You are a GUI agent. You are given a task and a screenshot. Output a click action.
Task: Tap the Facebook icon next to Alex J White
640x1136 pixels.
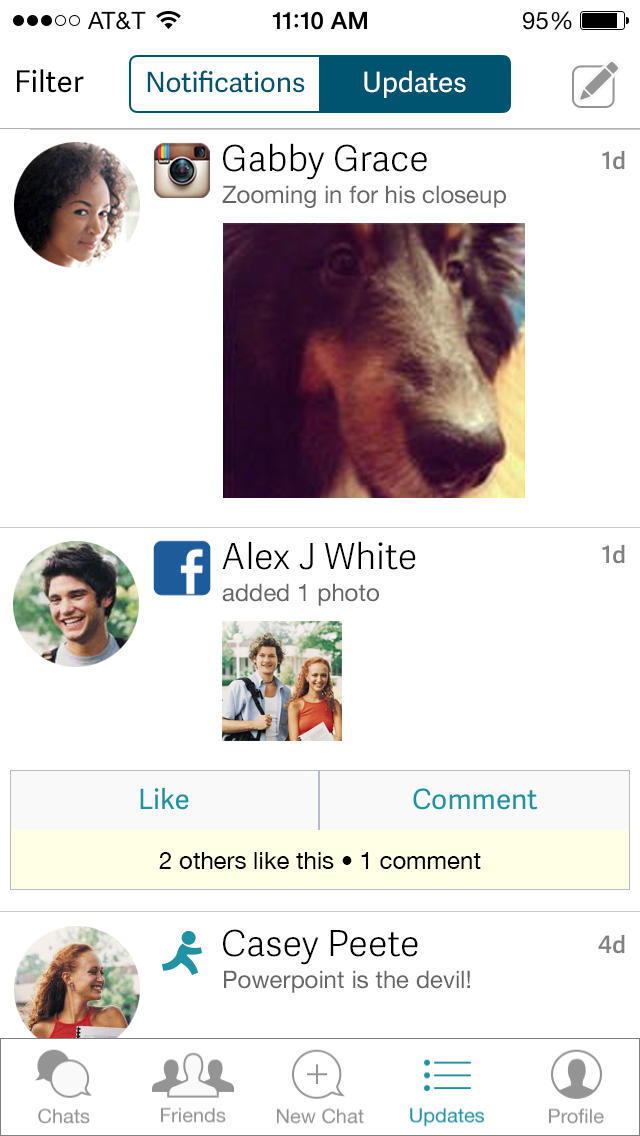click(182, 568)
